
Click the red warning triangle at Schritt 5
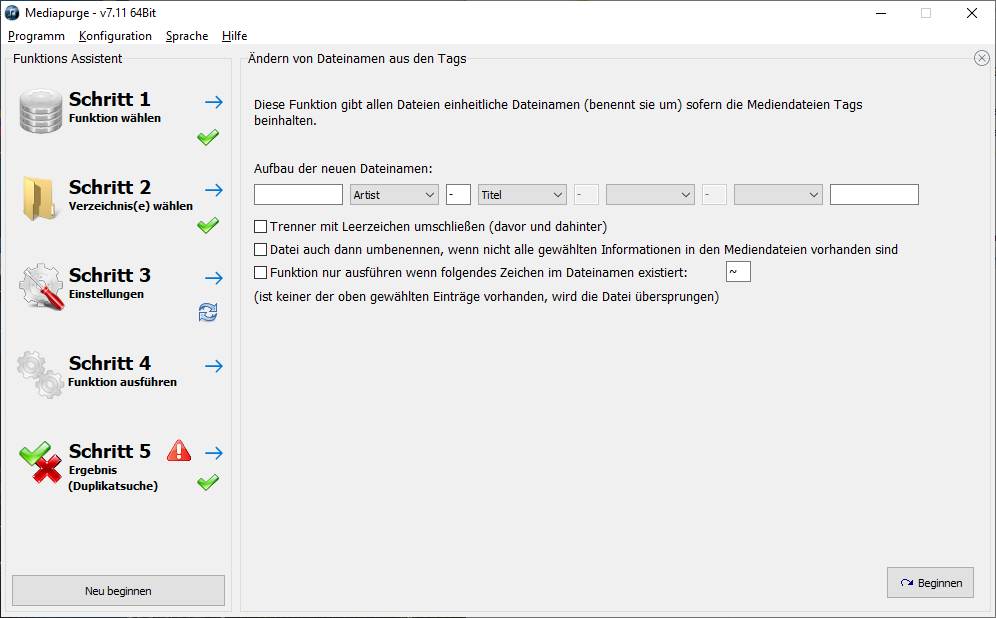click(x=179, y=451)
